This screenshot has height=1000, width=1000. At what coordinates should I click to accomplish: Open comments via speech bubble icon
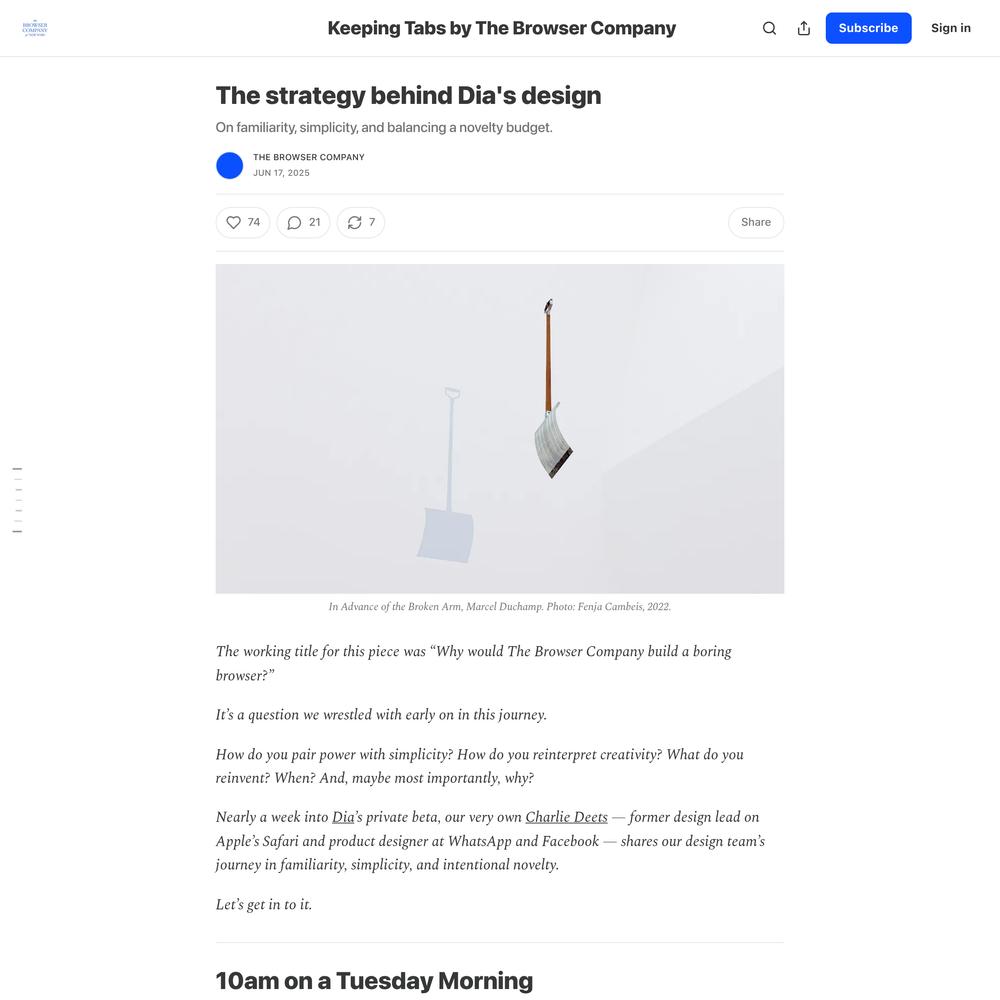294,223
